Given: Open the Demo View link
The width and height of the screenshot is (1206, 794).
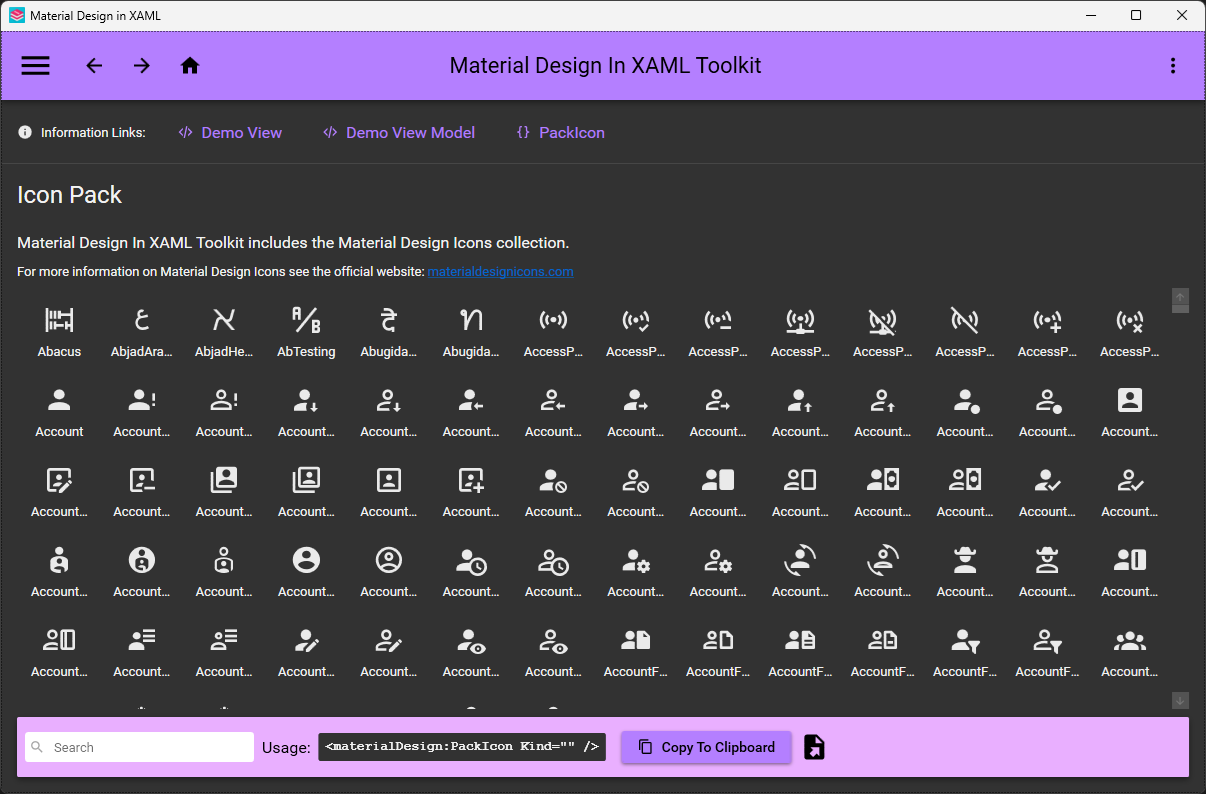Looking at the screenshot, I should click(230, 132).
